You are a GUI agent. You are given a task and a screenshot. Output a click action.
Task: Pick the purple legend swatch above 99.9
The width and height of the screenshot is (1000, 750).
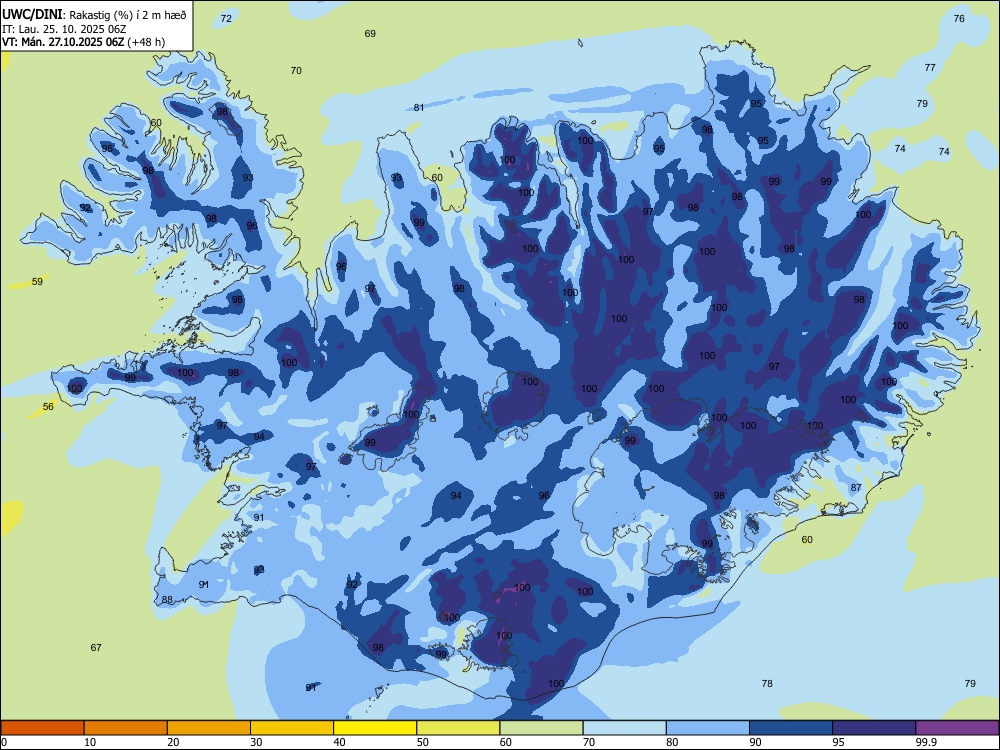(957, 728)
